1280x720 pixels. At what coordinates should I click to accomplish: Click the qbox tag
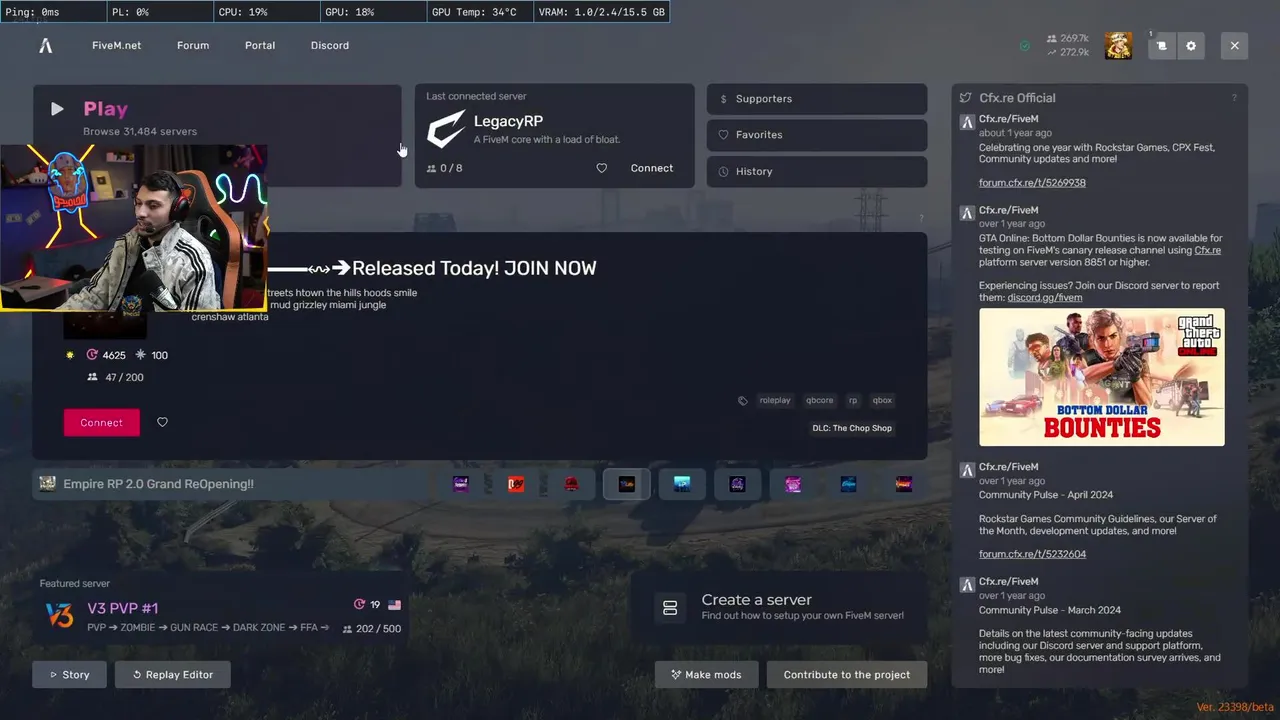pyautogui.click(x=882, y=400)
